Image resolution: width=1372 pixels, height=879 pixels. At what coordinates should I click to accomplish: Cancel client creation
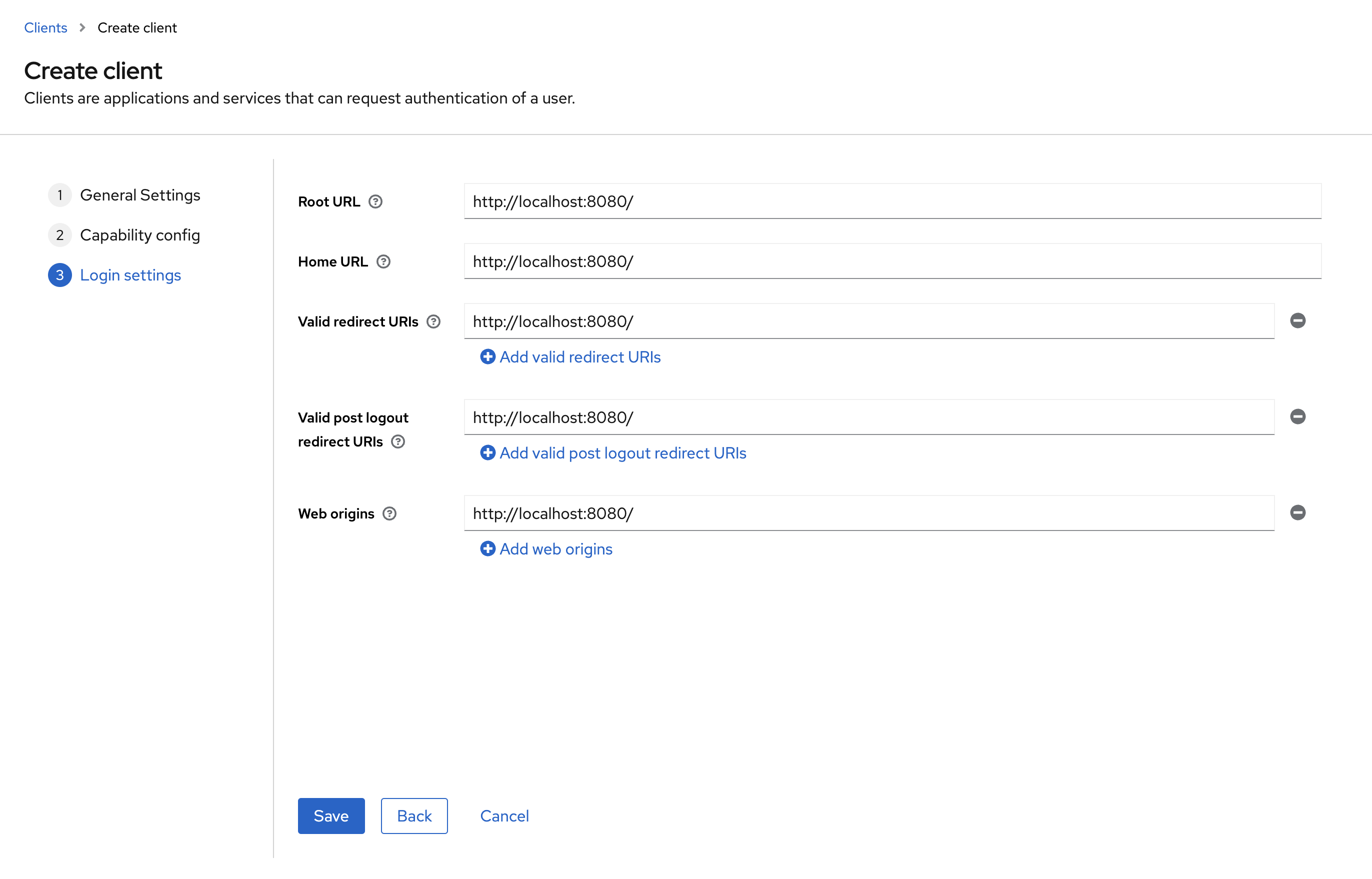click(x=504, y=815)
